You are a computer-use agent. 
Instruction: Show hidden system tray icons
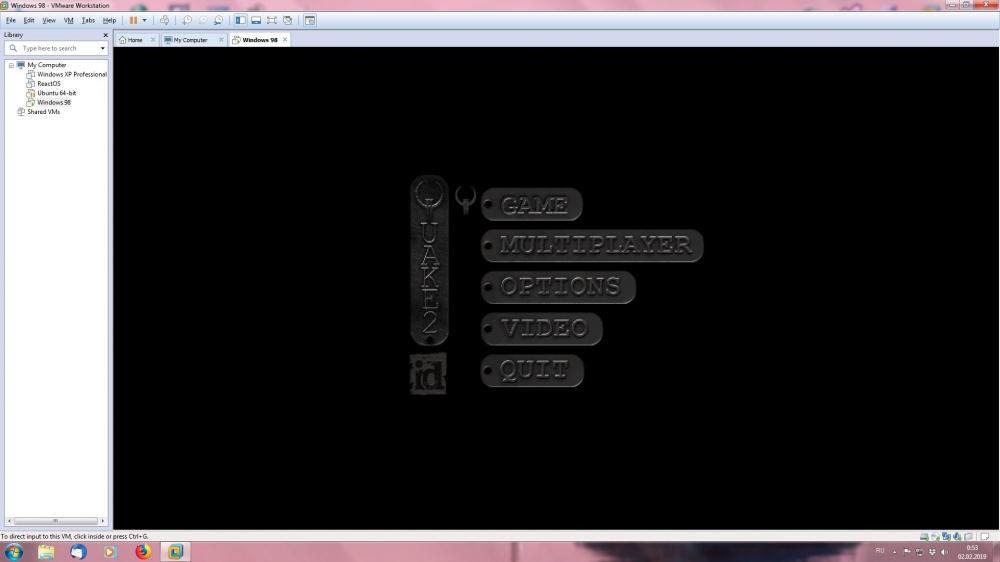895,552
